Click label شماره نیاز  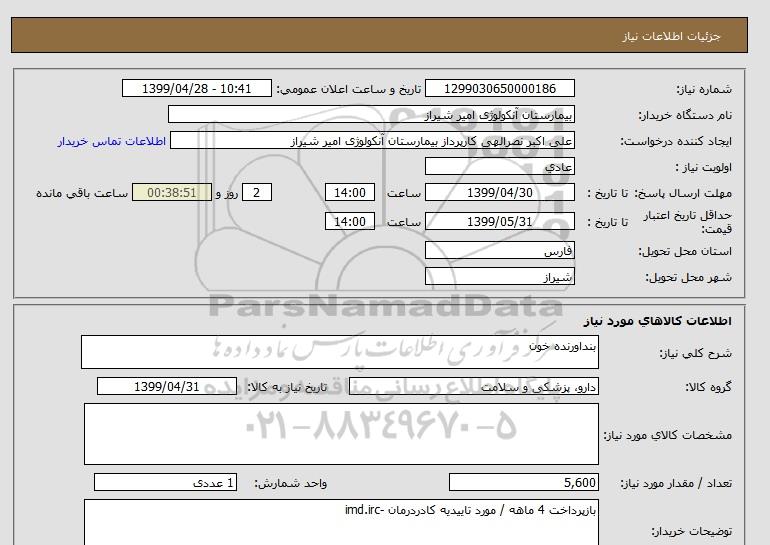coord(704,89)
